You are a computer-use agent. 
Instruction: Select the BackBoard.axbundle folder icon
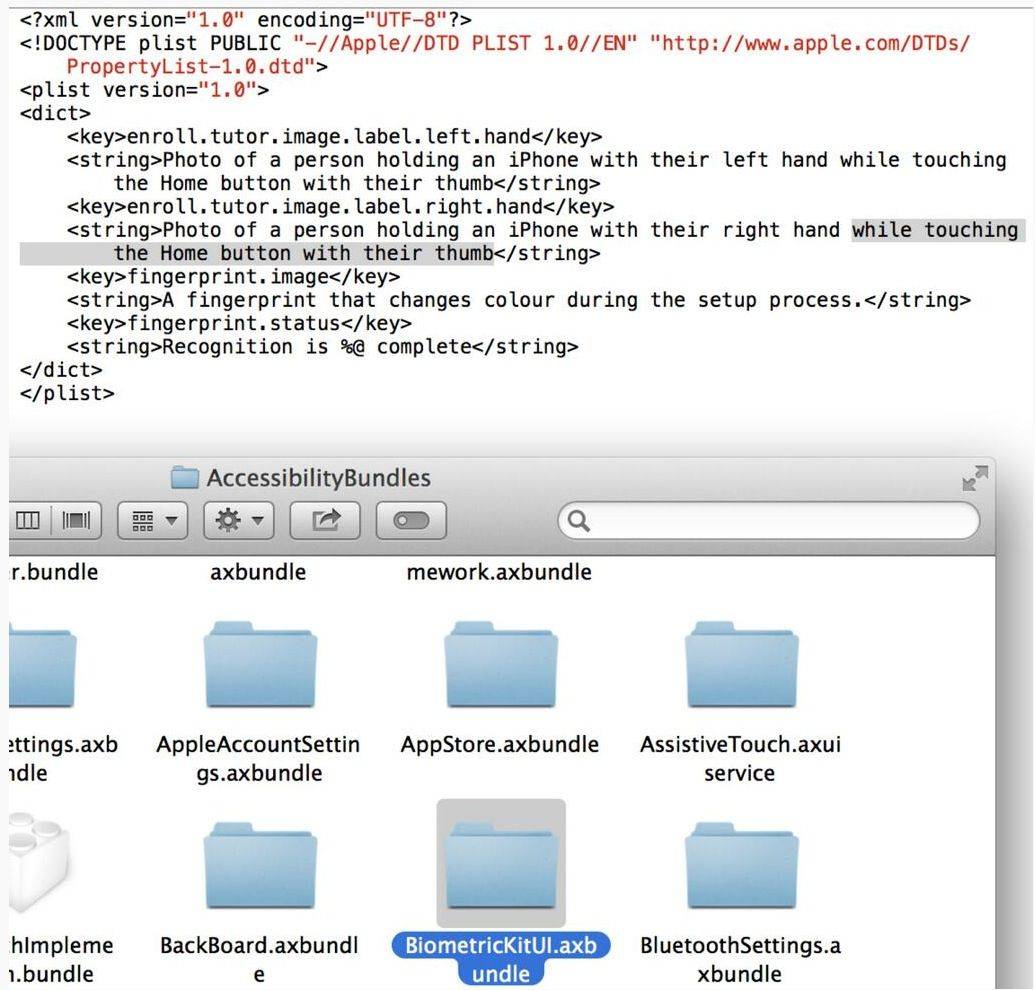tap(260, 862)
